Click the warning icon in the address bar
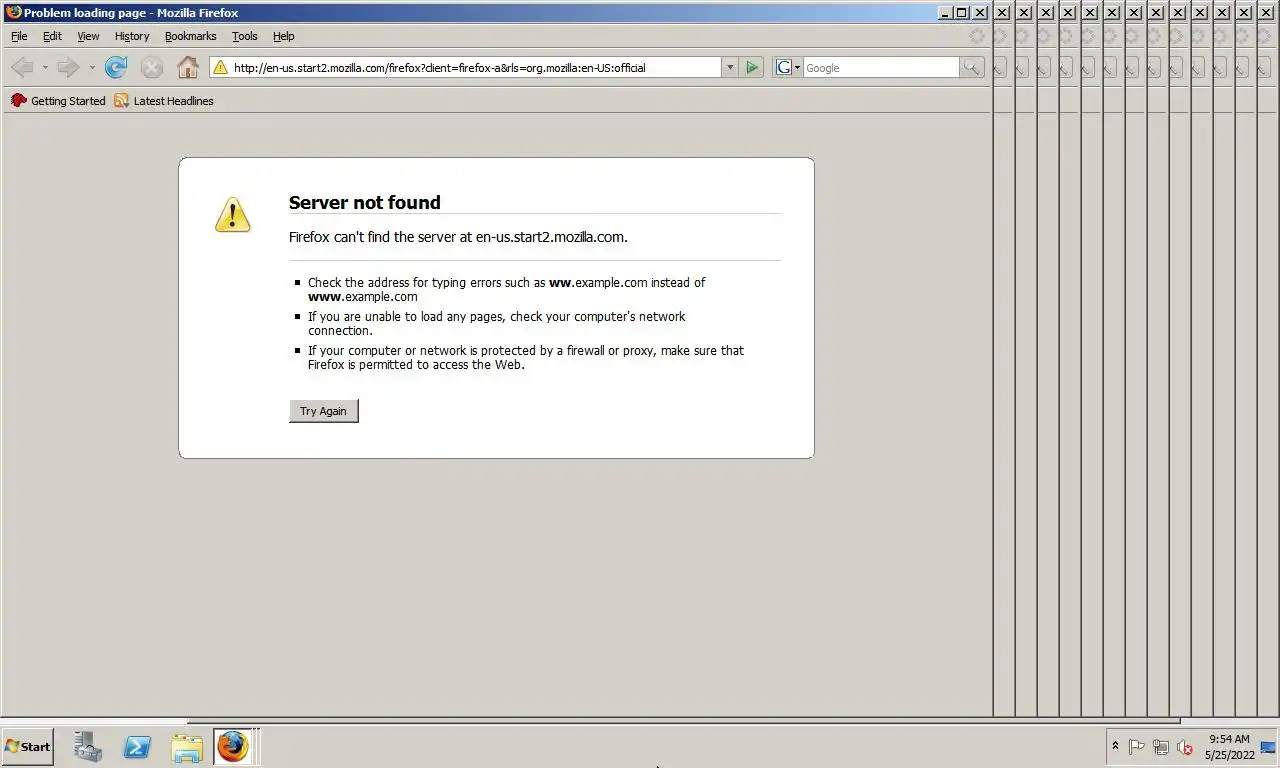1280x768 pixels. [220, 67]
